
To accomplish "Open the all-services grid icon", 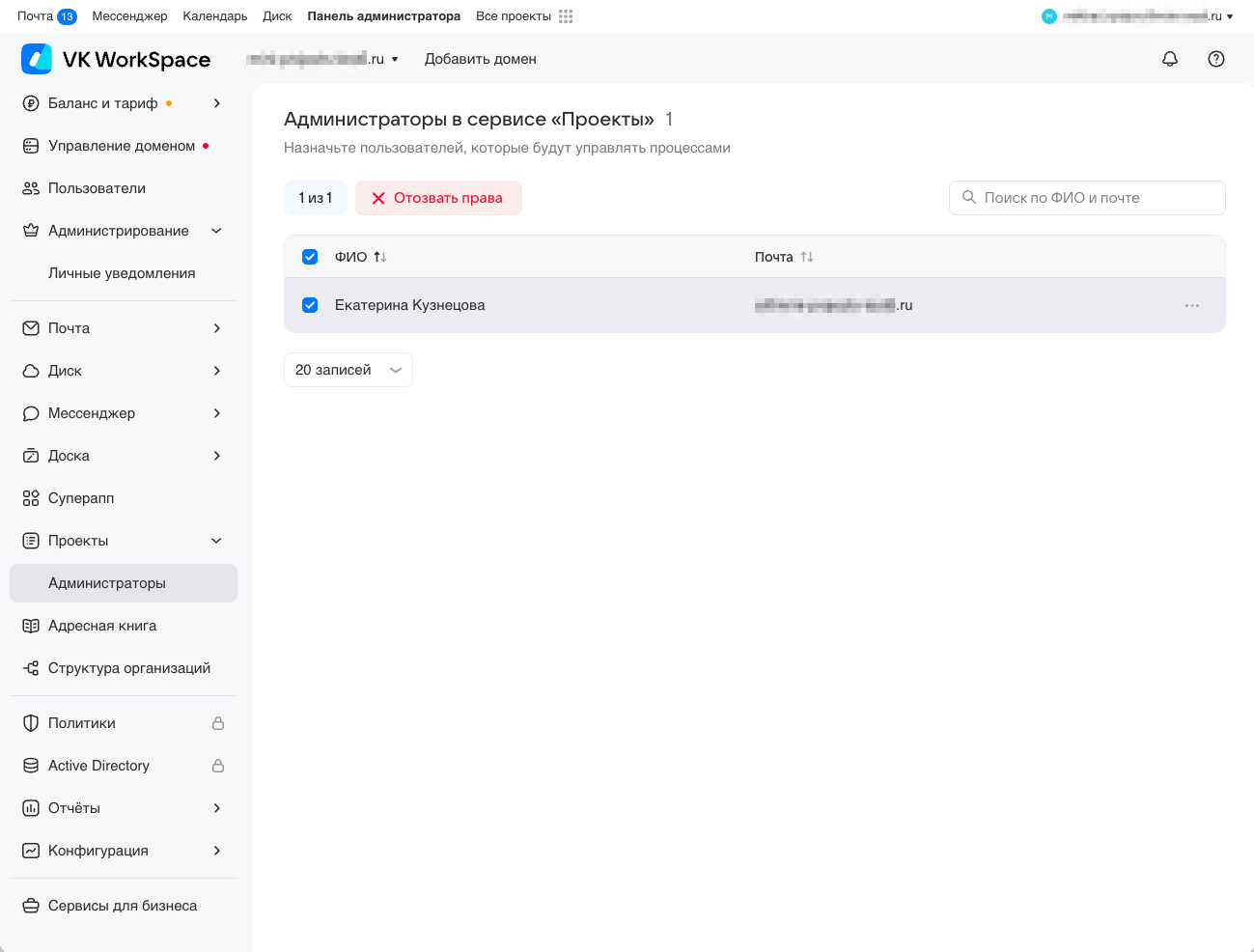I will pos(566,16).
